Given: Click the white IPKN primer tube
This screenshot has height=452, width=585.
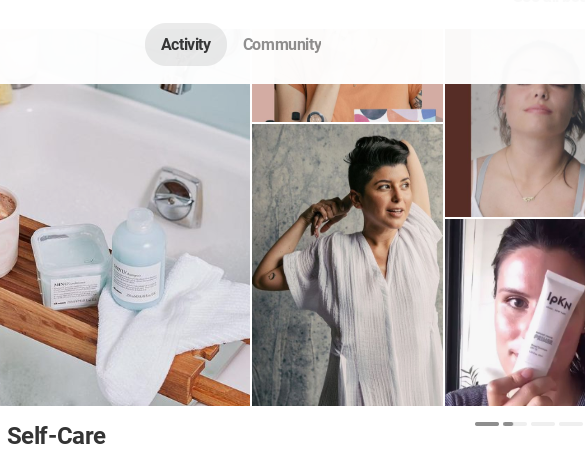Looking at the screenshot, I should [x=548, y=322].
